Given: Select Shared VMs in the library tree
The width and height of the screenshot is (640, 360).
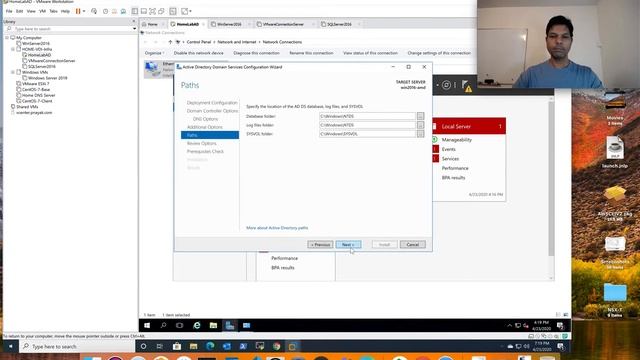Looking at the screenshot, I should point(27,107).
